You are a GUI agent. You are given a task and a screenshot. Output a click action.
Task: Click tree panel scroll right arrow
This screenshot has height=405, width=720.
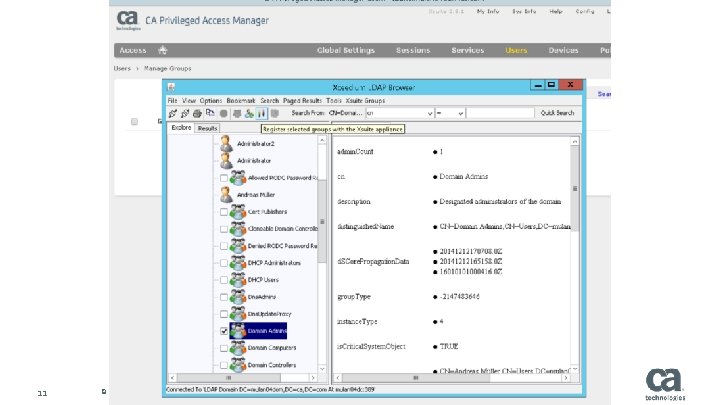(313, 378)
